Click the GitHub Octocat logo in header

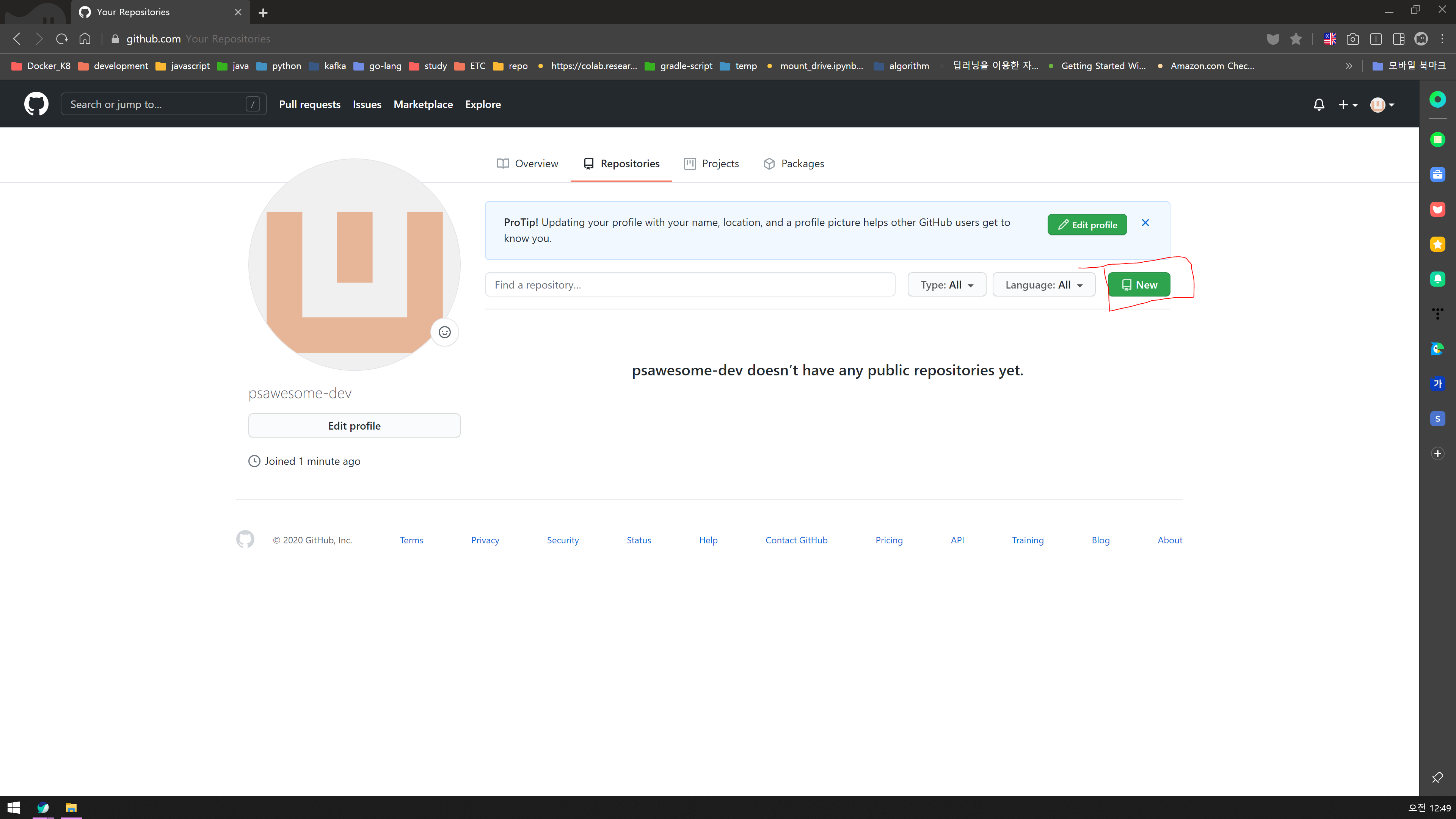(36, 104)
